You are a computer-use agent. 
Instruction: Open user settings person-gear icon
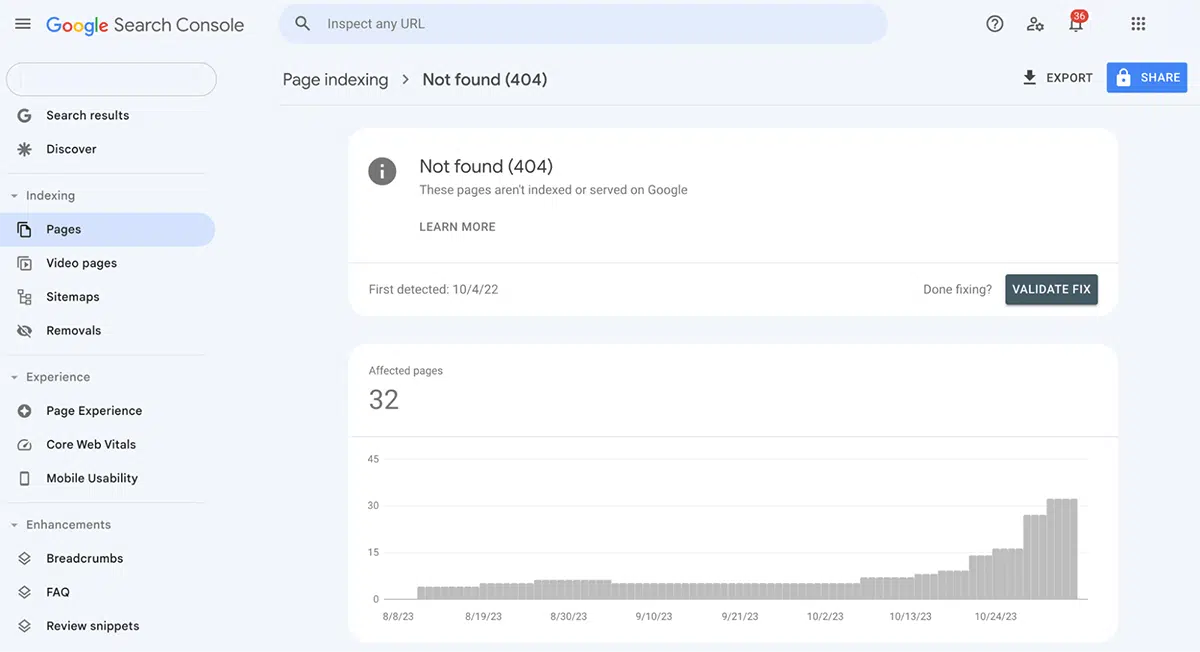pyautogui.click(x=1036, y=24)
